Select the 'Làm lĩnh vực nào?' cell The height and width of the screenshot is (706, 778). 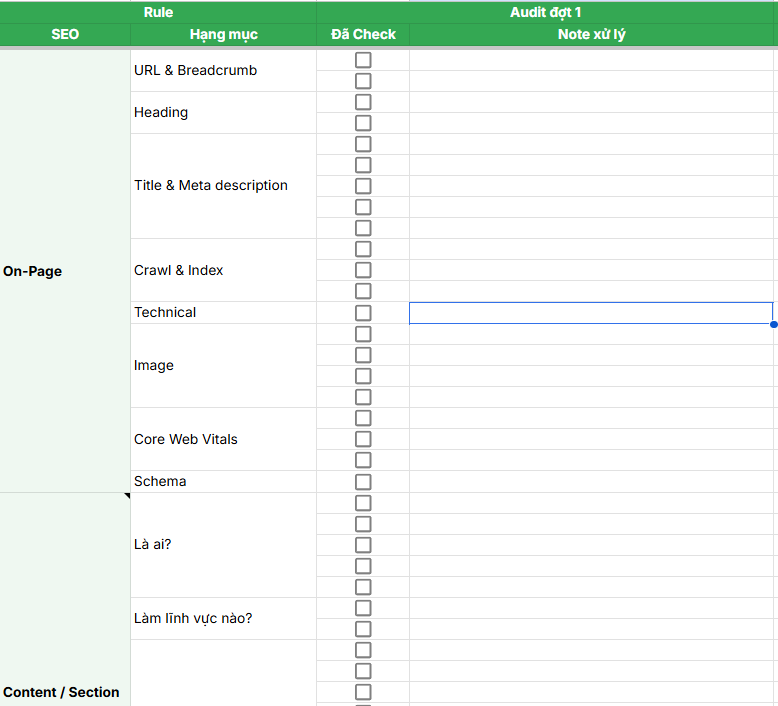tap(223, 619)
